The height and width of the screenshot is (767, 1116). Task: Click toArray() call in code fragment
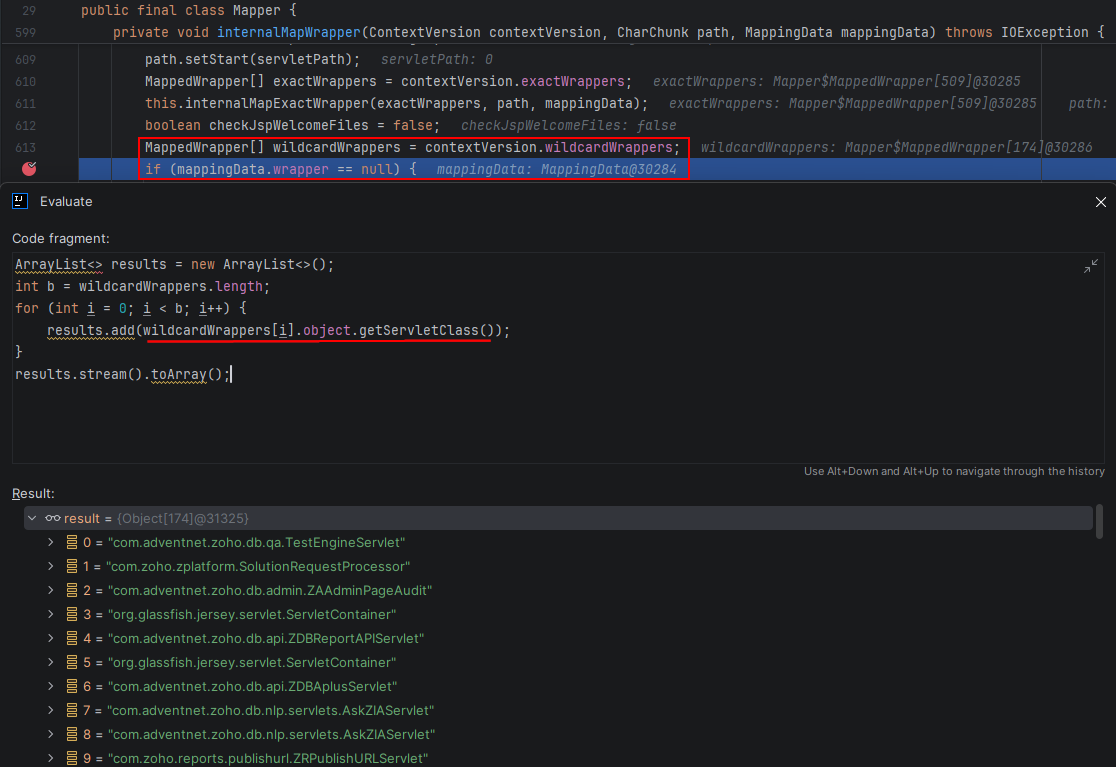[x=186, y=374]
